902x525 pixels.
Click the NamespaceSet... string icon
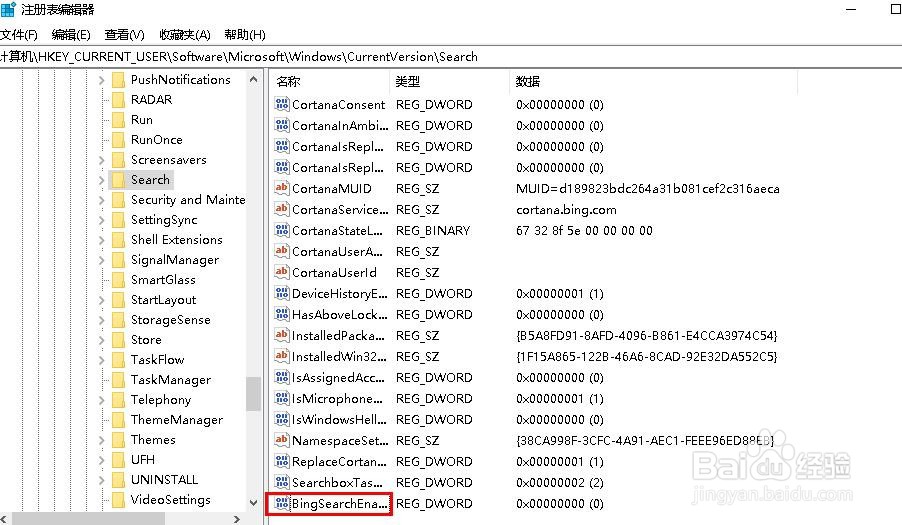[x=282, y=440]
